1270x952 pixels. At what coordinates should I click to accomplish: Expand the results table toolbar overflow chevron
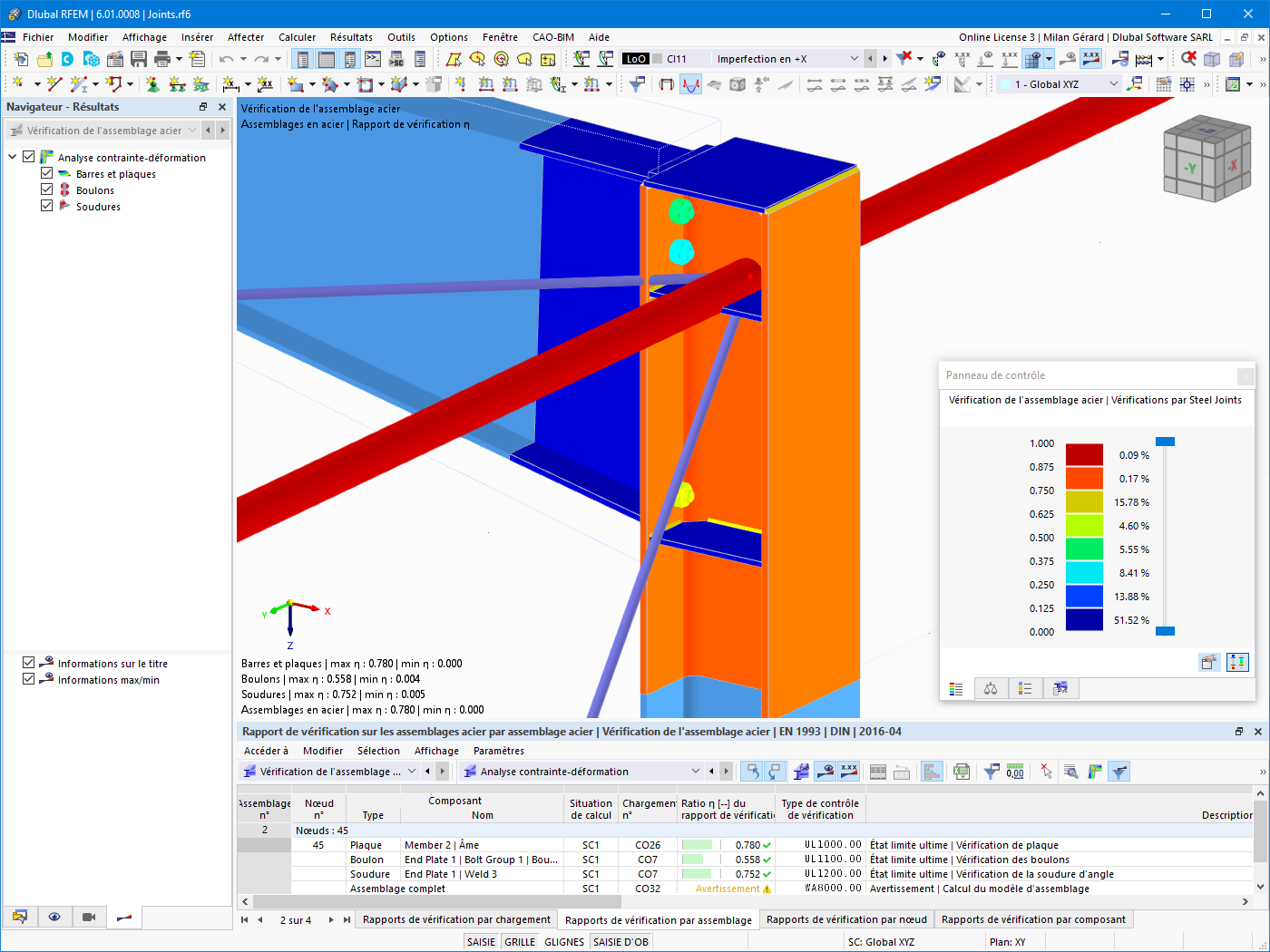pyautogui.click(x=1262, y=772)
